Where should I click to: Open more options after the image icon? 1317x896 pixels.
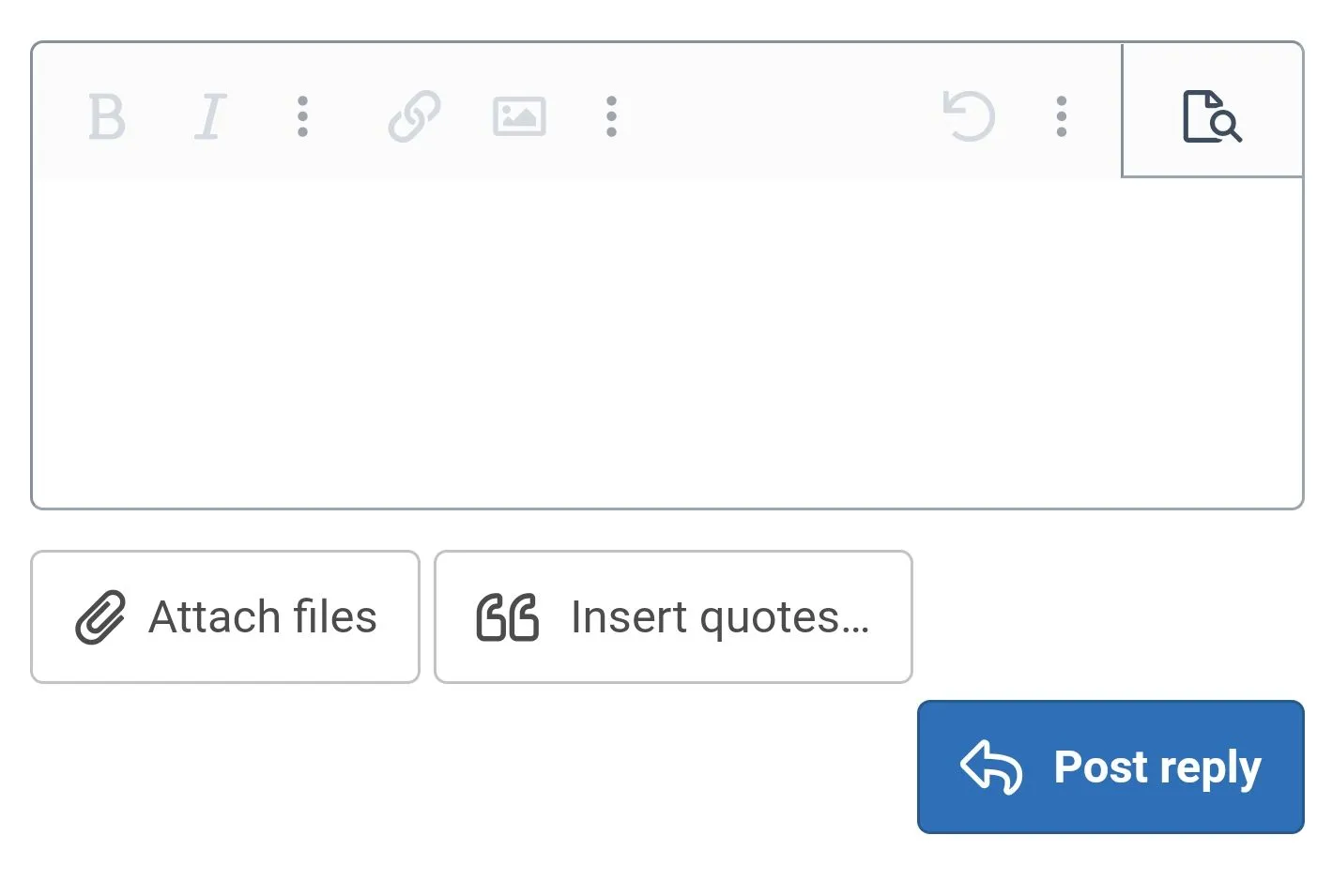611,117
